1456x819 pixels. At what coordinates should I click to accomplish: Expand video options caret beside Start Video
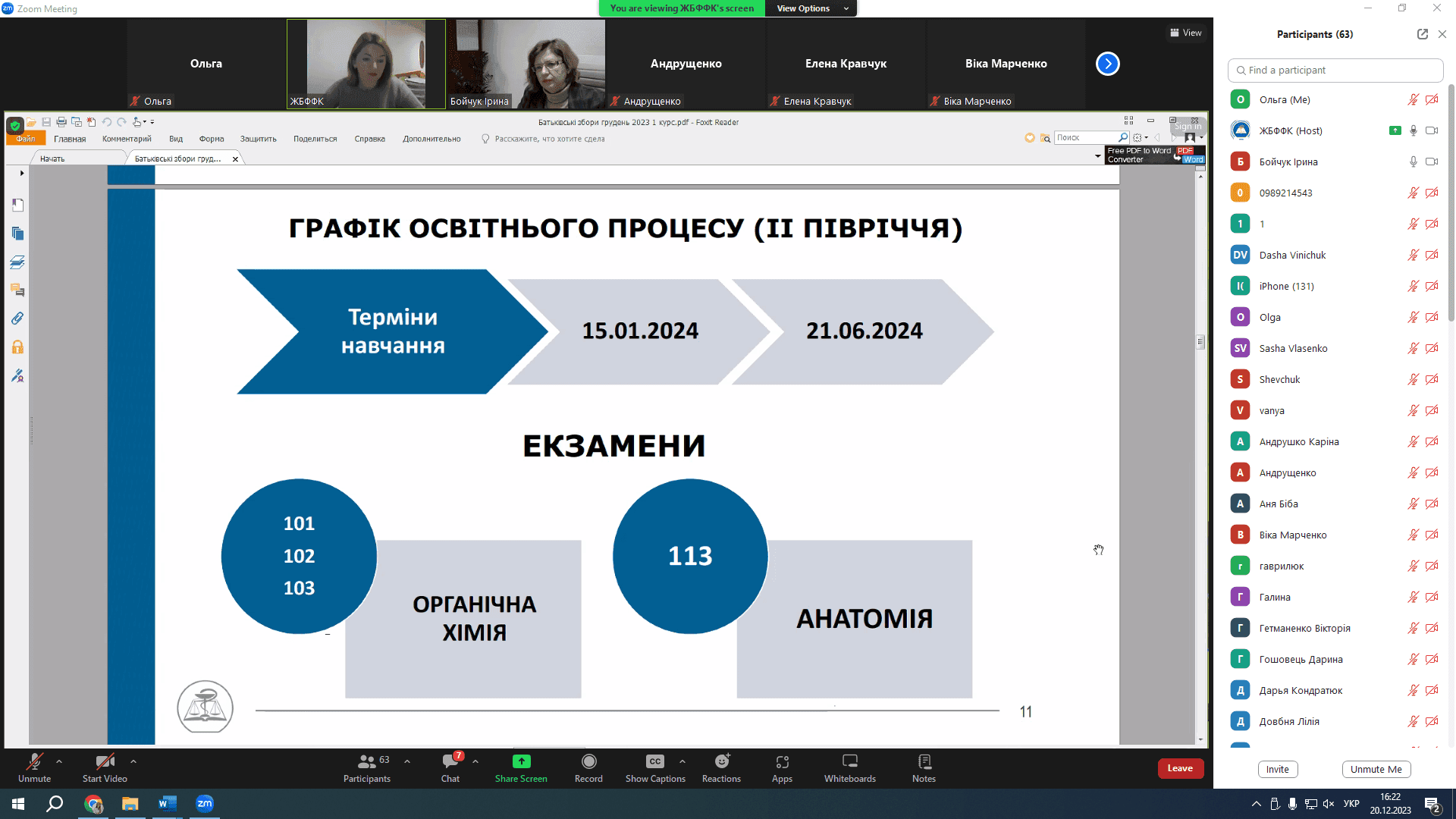pyautogui.click(x=133, y=761)
